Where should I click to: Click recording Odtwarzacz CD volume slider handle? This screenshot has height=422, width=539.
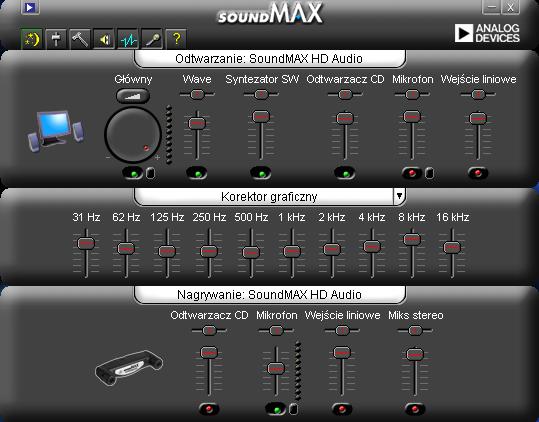click(x=209, y=352)
